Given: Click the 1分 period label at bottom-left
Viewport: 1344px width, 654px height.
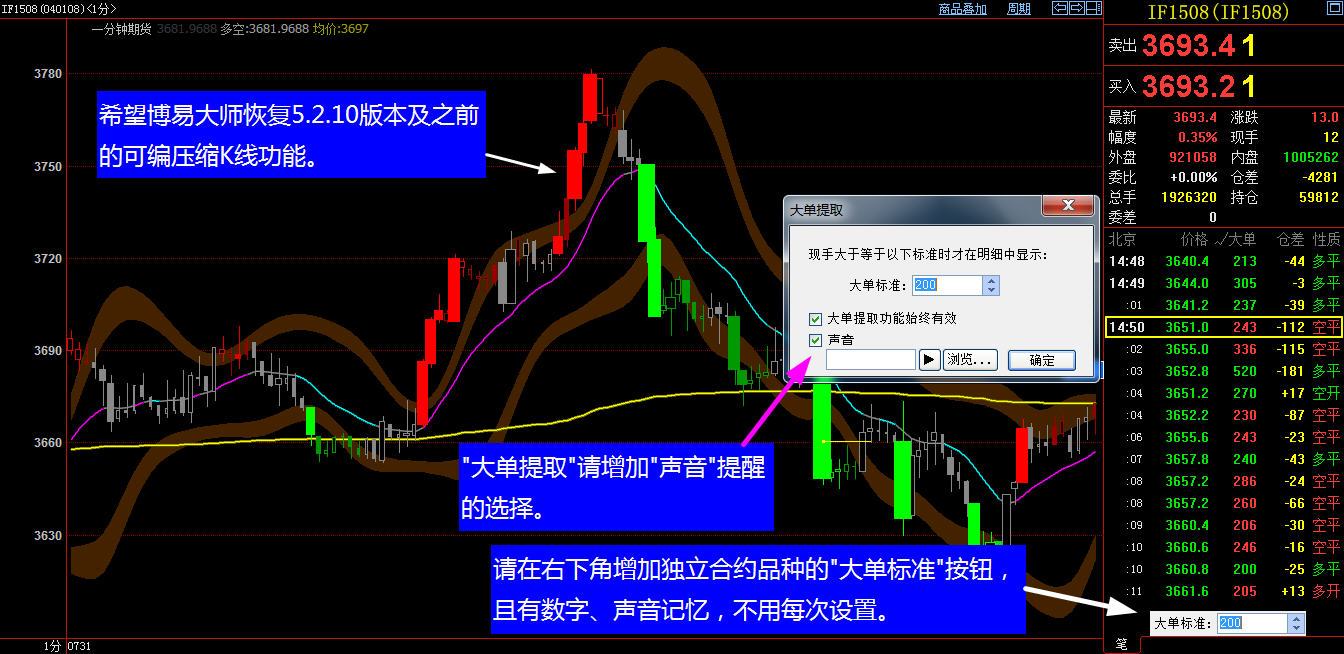Looking at the screenshot, I should pyautogui.click(x=52, y=647).
